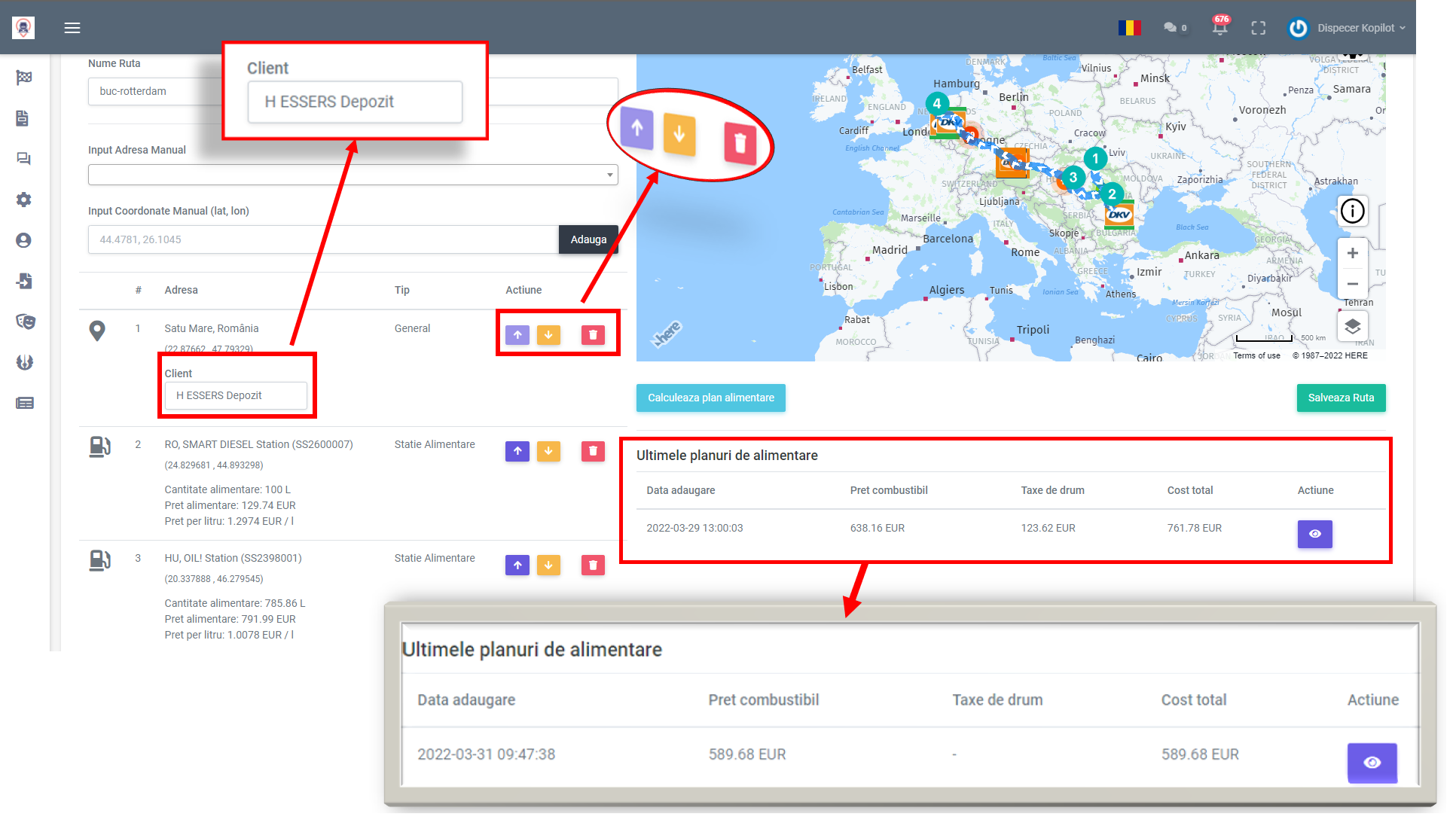Open the hamburger menu in top bar
Viewport: 1456px width, 820px height.
72,28
